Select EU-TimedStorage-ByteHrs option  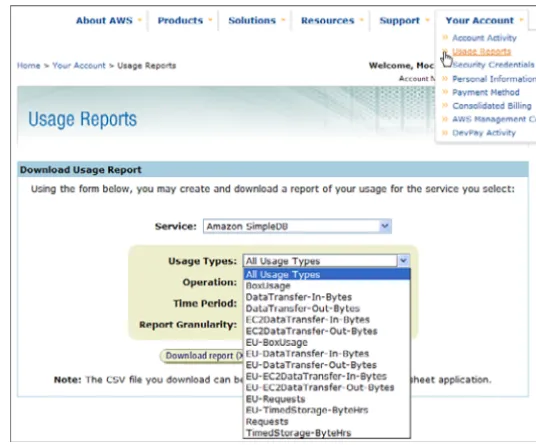327,410
